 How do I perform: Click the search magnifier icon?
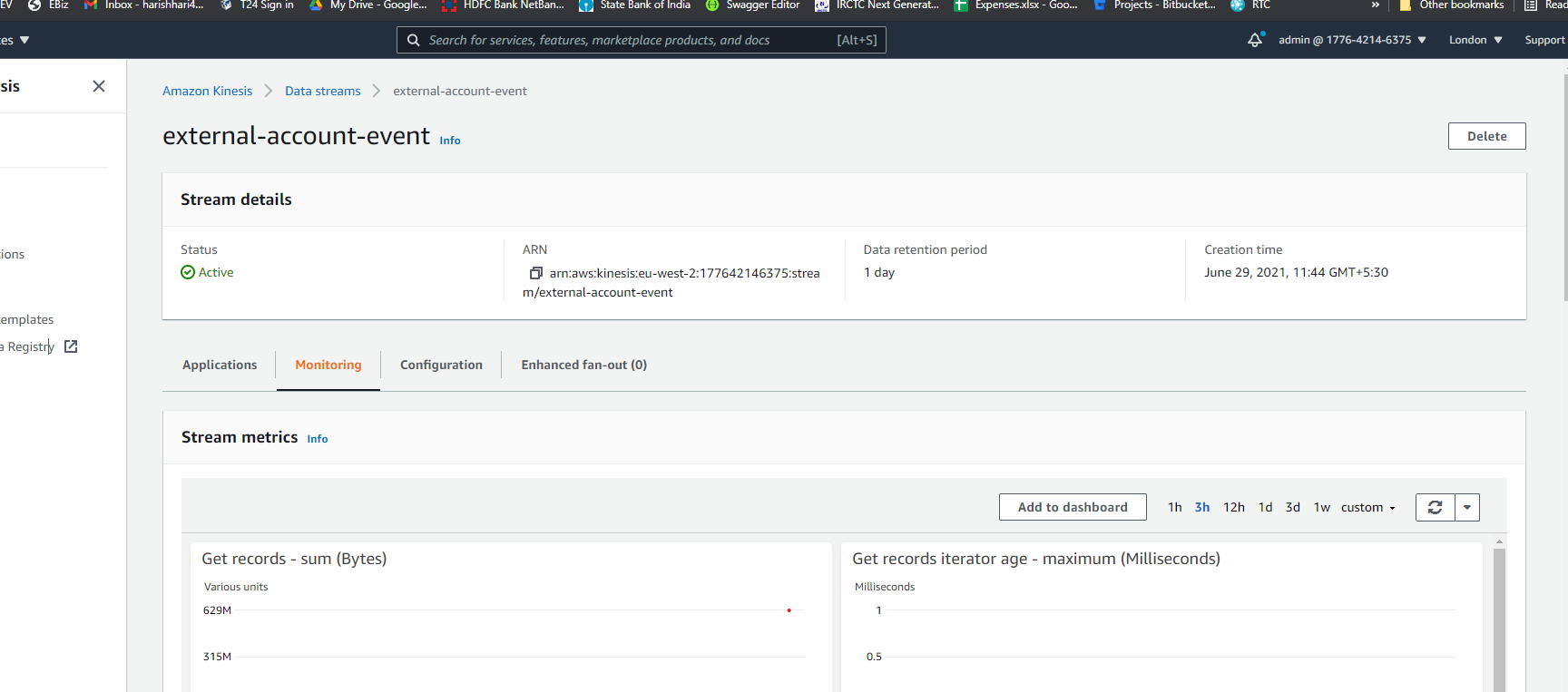[x=414, y=40]
